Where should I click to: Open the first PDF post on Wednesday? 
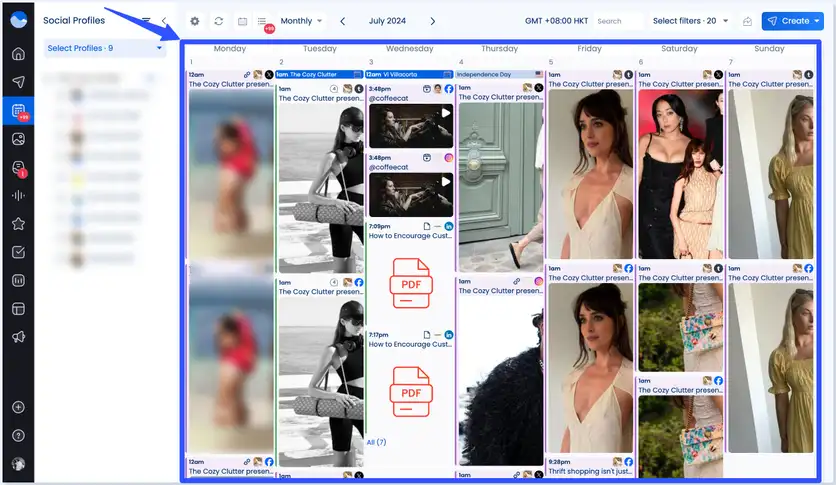click(410, 278)
